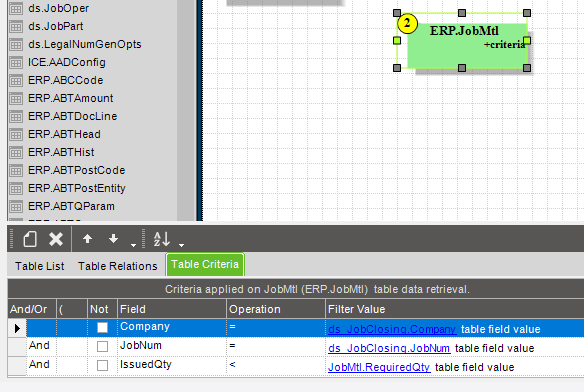This screenshot has height=392, width=584.
Task: Click the row selector arrow of Company row
Action: 17,328
